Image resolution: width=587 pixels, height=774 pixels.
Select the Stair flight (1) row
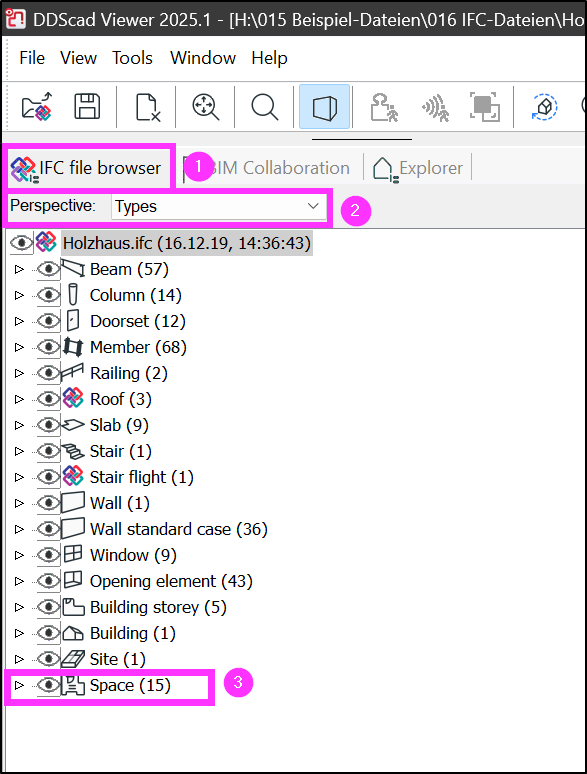click(x=142, y=477)
